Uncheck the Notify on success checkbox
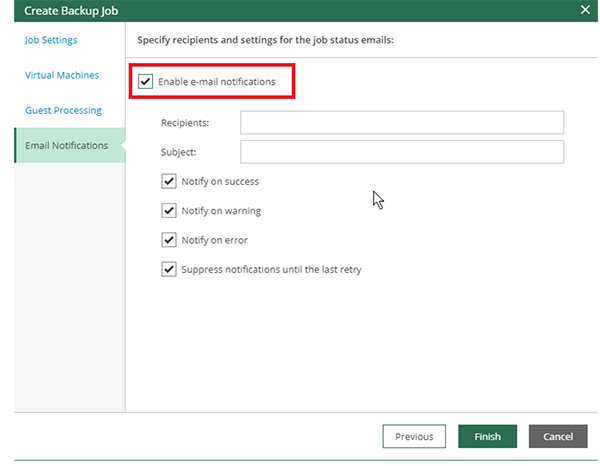This screenshot has width=600, height=466. pyautogui.click(x=169, y=181)
